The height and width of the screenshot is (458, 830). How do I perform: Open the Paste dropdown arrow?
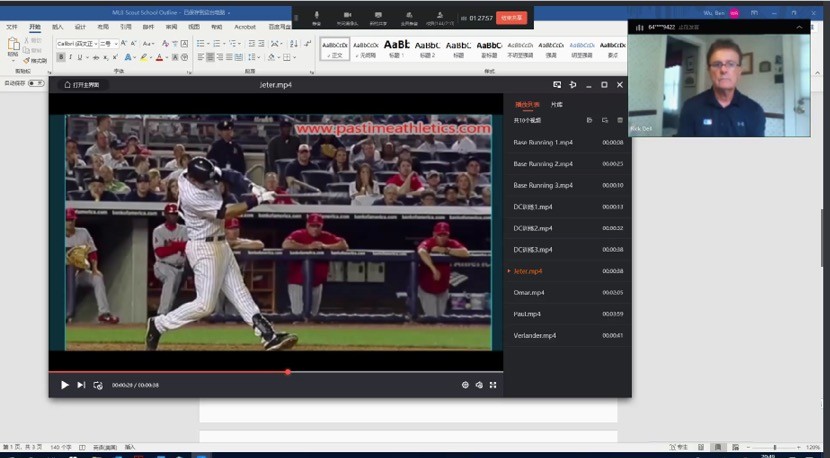13,60
